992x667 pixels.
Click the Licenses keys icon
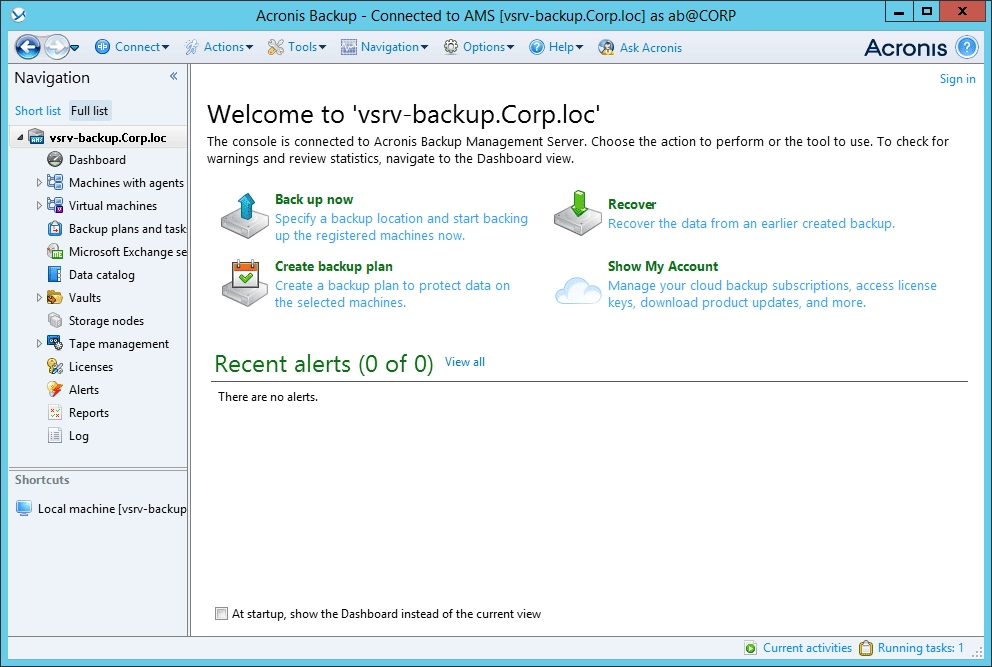[55, 366]
